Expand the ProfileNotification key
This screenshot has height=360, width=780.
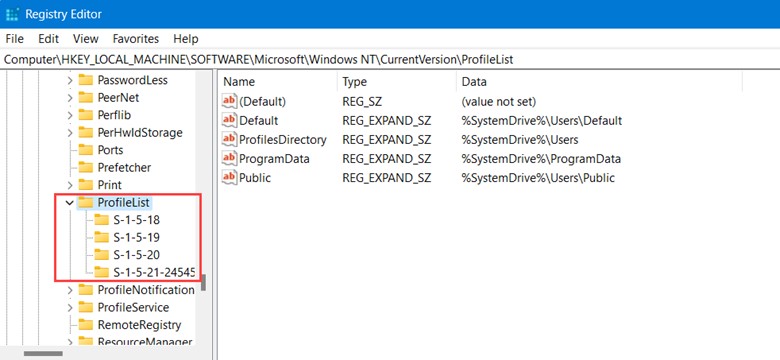click(70, 290)
